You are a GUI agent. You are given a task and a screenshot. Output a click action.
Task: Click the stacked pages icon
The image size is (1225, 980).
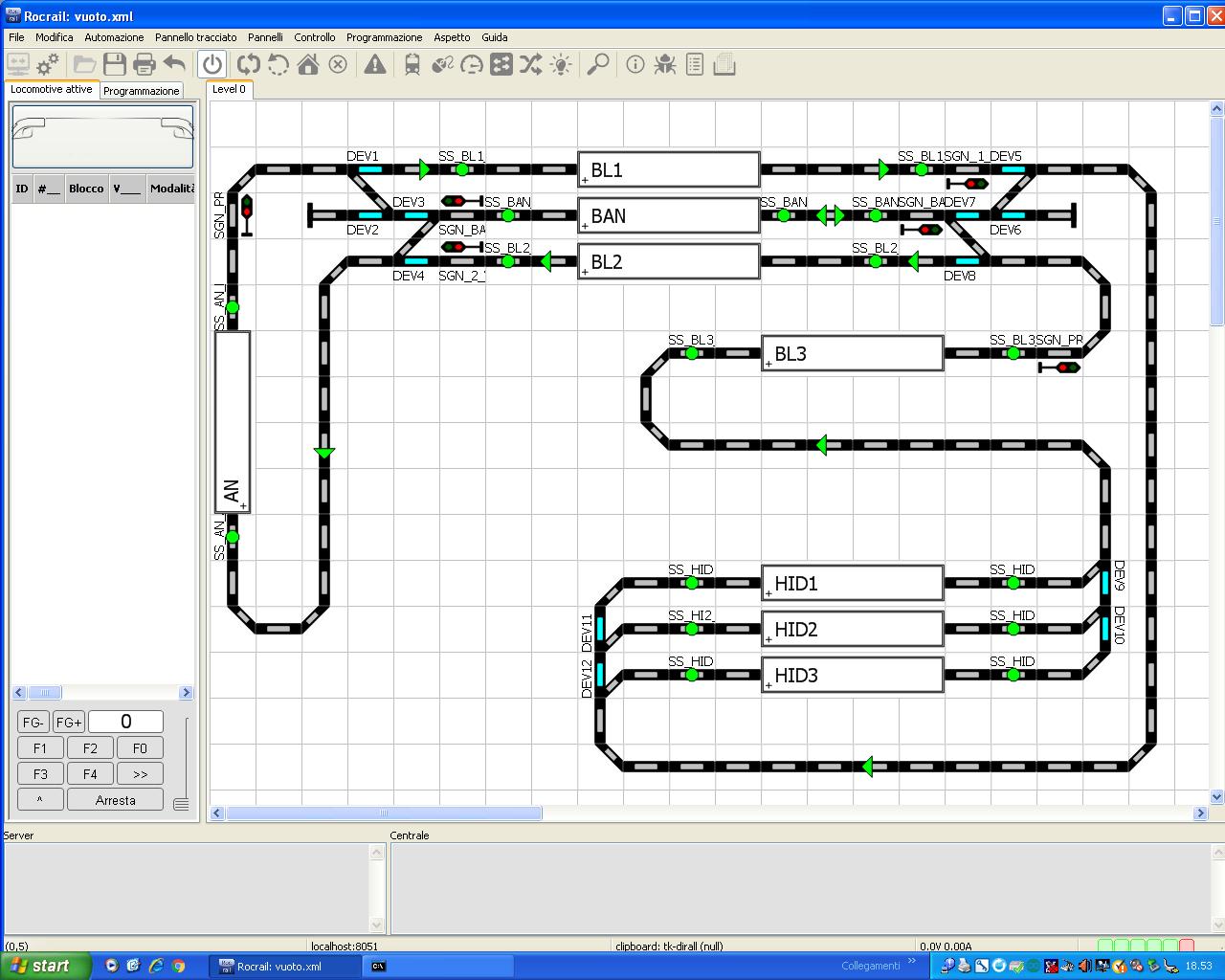click(724, 64)
